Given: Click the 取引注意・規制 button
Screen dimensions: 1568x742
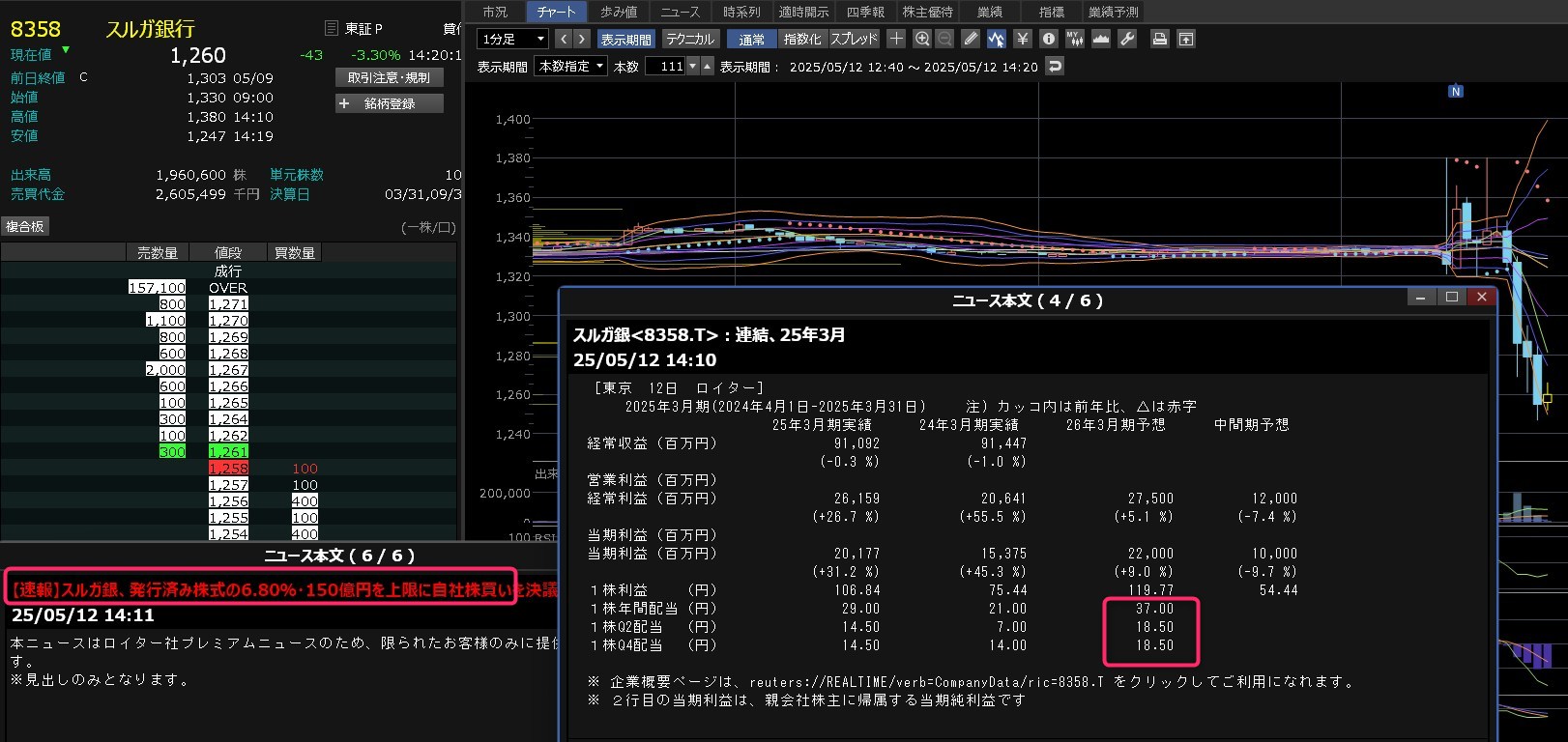Looking at the screenshot, I should coord(390,77).
